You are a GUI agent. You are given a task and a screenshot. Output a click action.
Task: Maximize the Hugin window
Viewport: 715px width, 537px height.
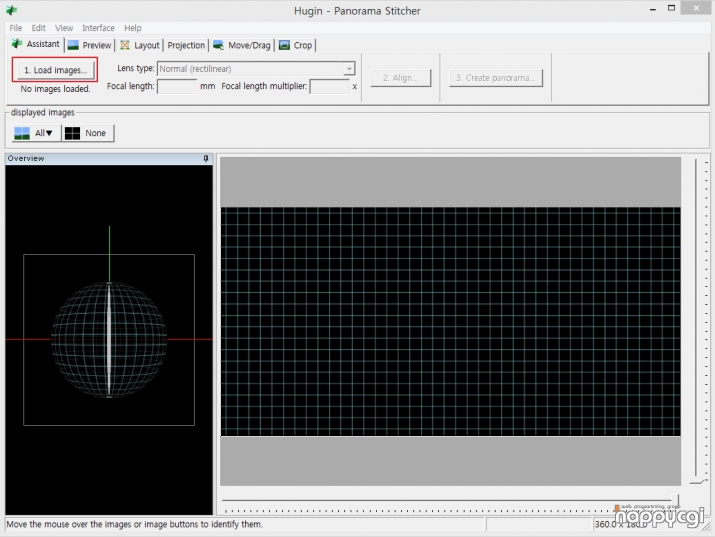click(x=671, y=8)
